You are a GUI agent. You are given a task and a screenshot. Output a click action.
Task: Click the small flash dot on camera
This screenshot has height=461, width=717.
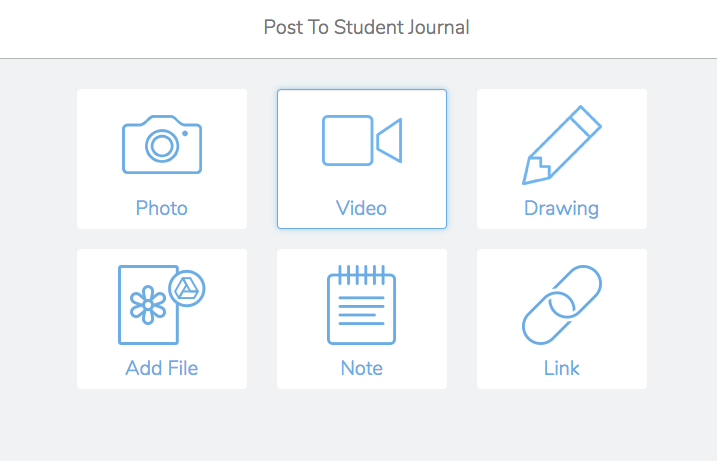click(x=185, y=133)
